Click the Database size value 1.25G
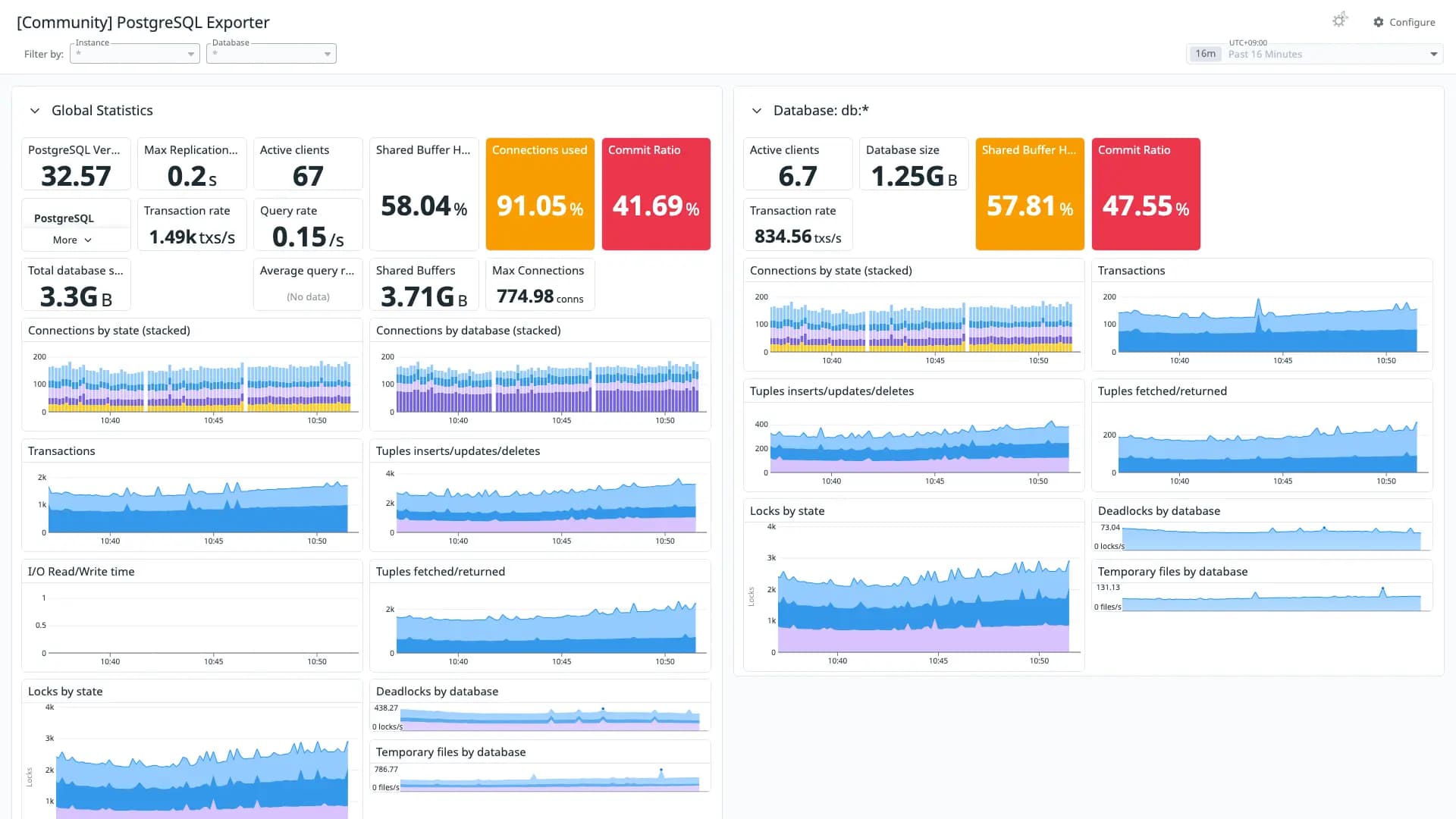Screen dimensions: 1456x819 click(x=914, y=176)
